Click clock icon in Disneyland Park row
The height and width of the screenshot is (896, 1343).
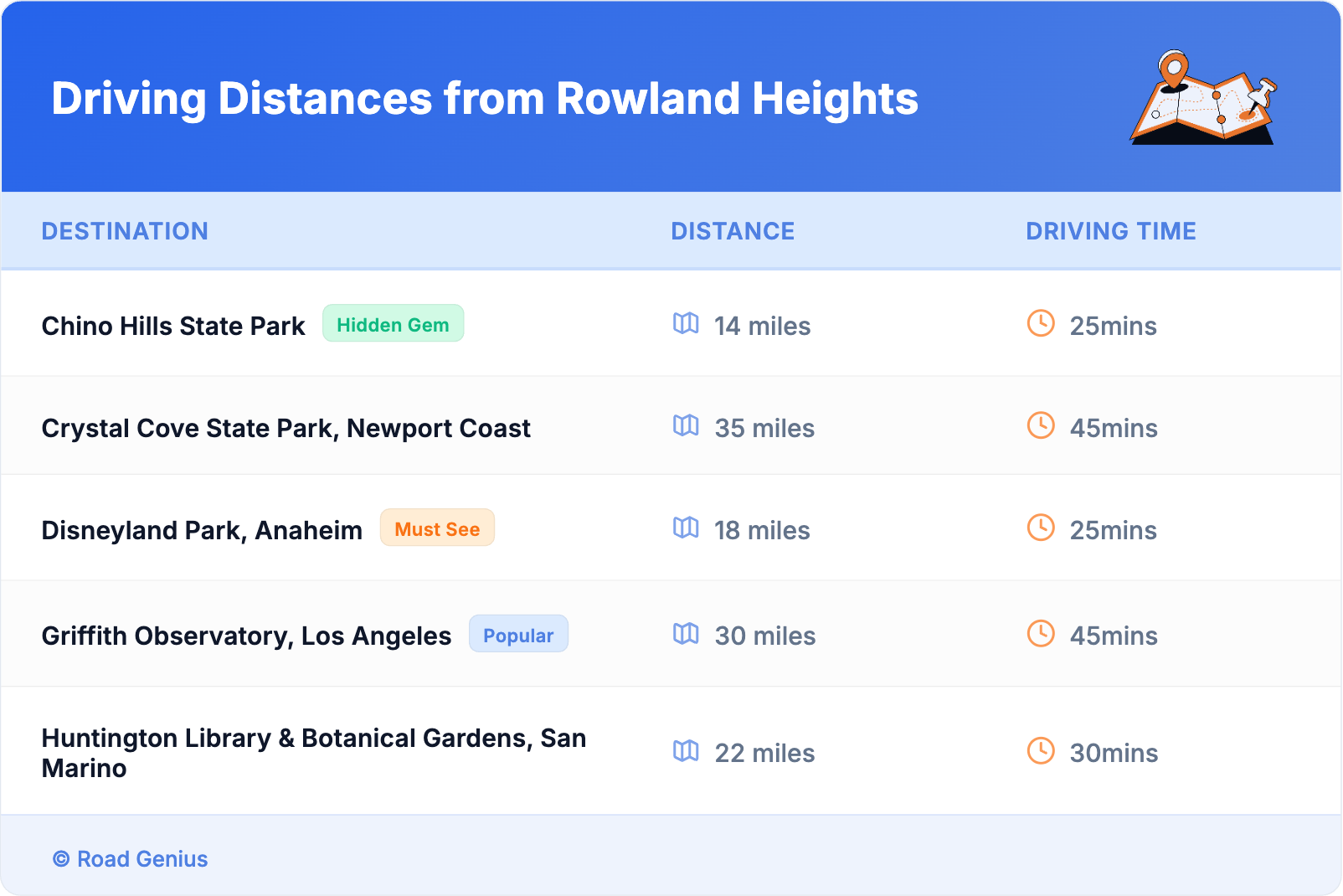coord(1041,528)
